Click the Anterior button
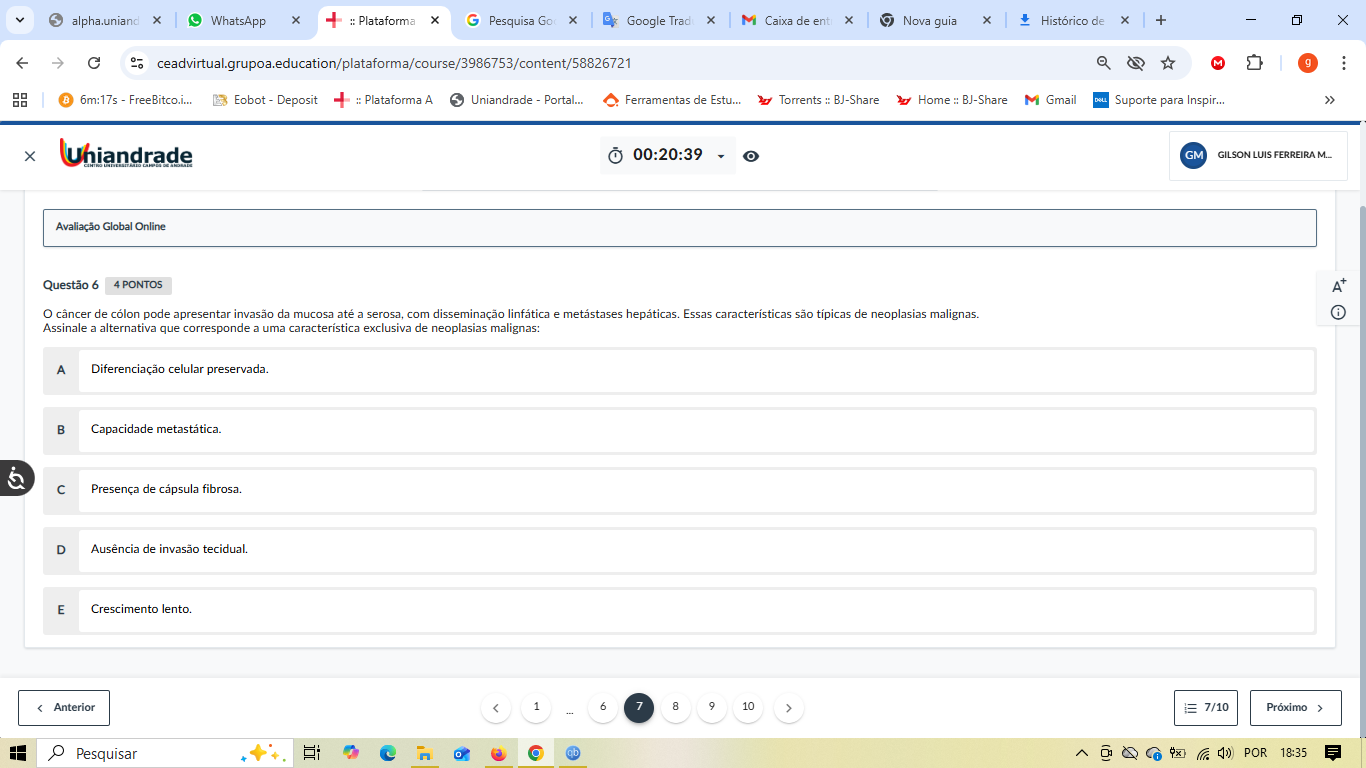The image size is (1366, 768). (64, 708)
